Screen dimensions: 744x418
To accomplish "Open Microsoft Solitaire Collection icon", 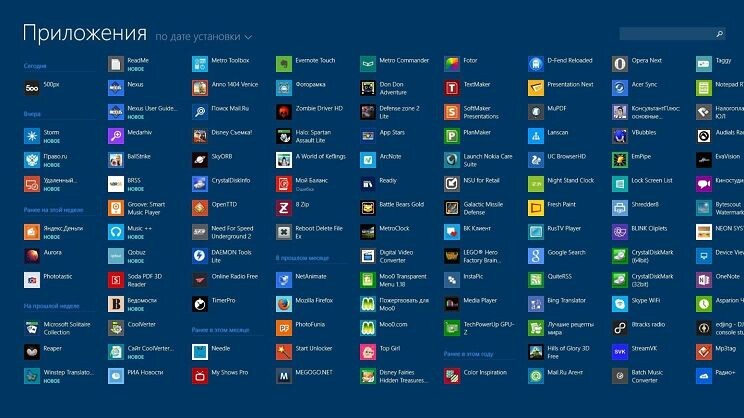I will (x=32, y=328).
